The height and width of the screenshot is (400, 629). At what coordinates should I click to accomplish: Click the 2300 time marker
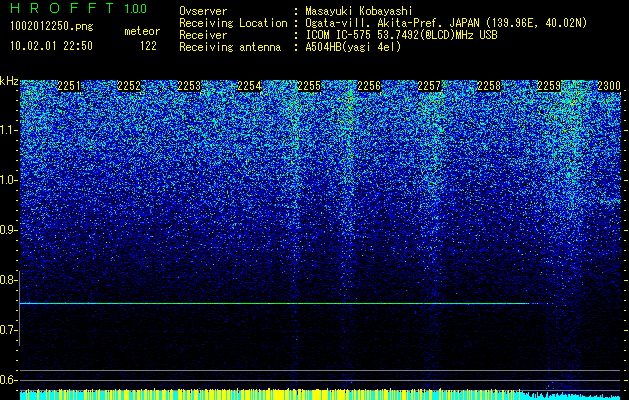(609, 86)
